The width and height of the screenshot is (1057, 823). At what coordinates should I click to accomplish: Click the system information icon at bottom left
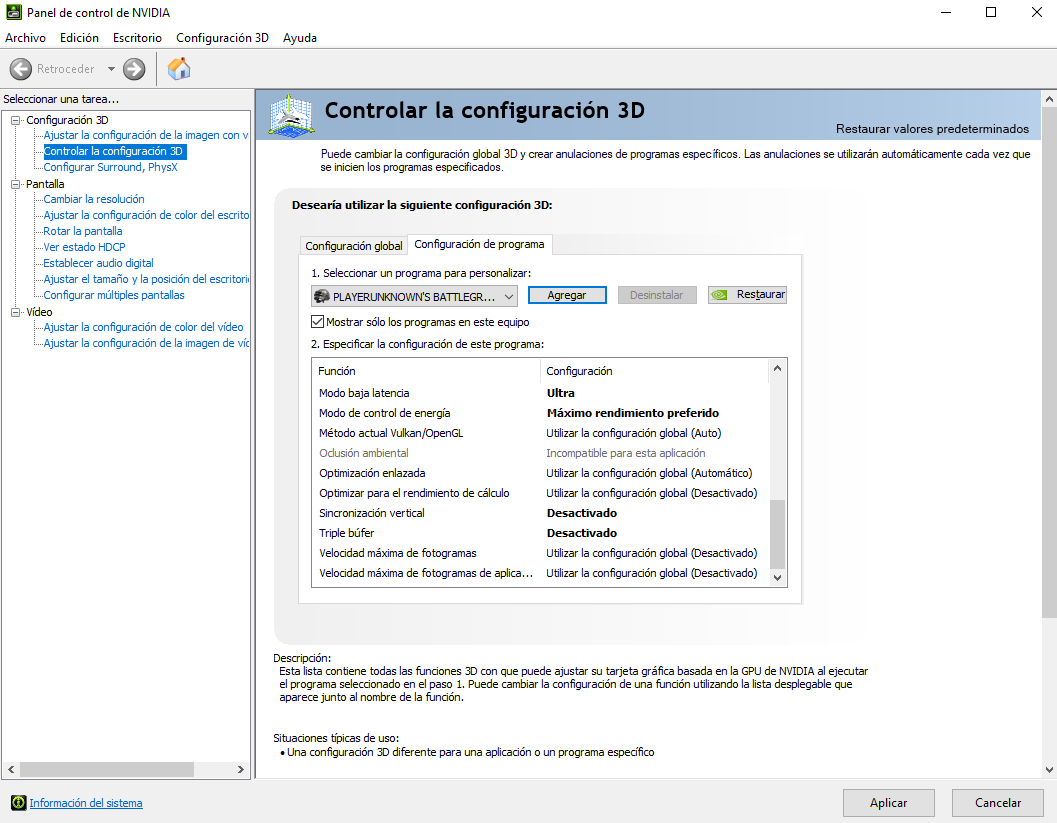pos(18,803)
